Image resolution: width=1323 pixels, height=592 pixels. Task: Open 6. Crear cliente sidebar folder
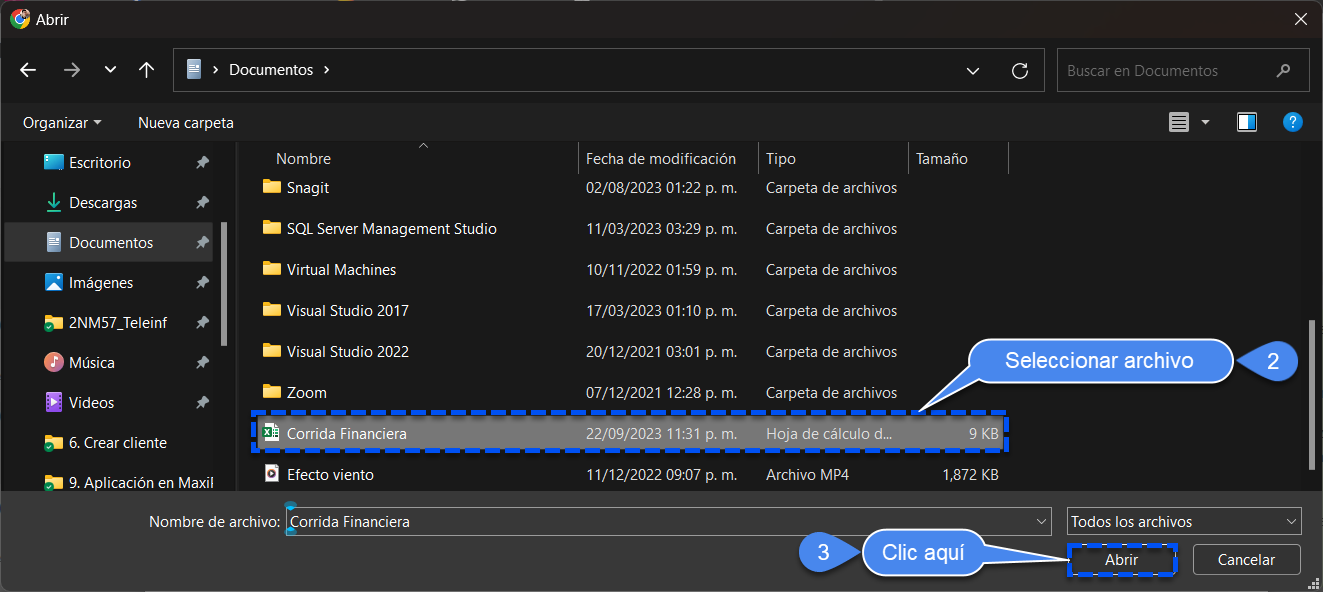[110, 442]
